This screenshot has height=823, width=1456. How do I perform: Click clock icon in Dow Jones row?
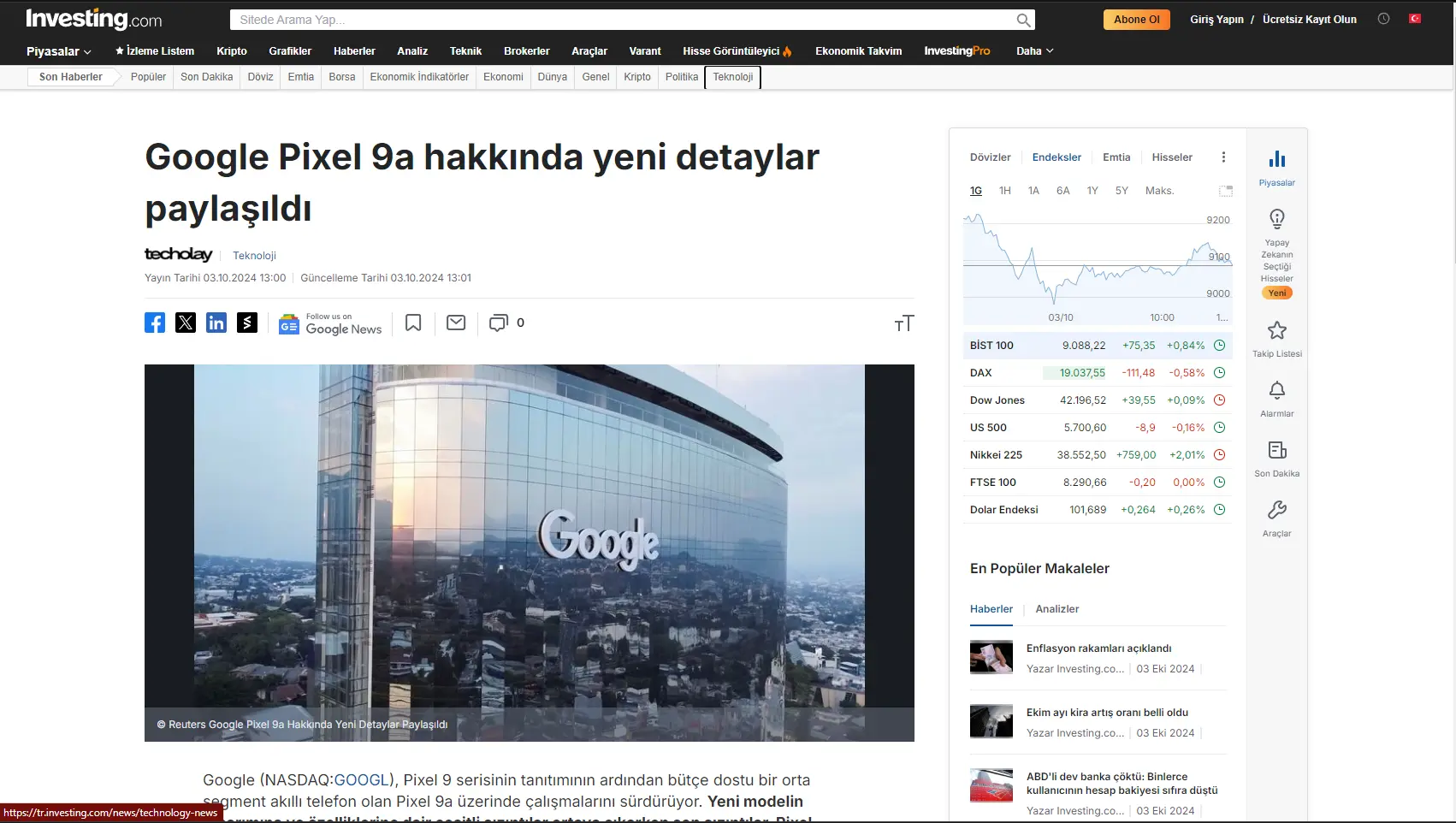point(1220,400)
